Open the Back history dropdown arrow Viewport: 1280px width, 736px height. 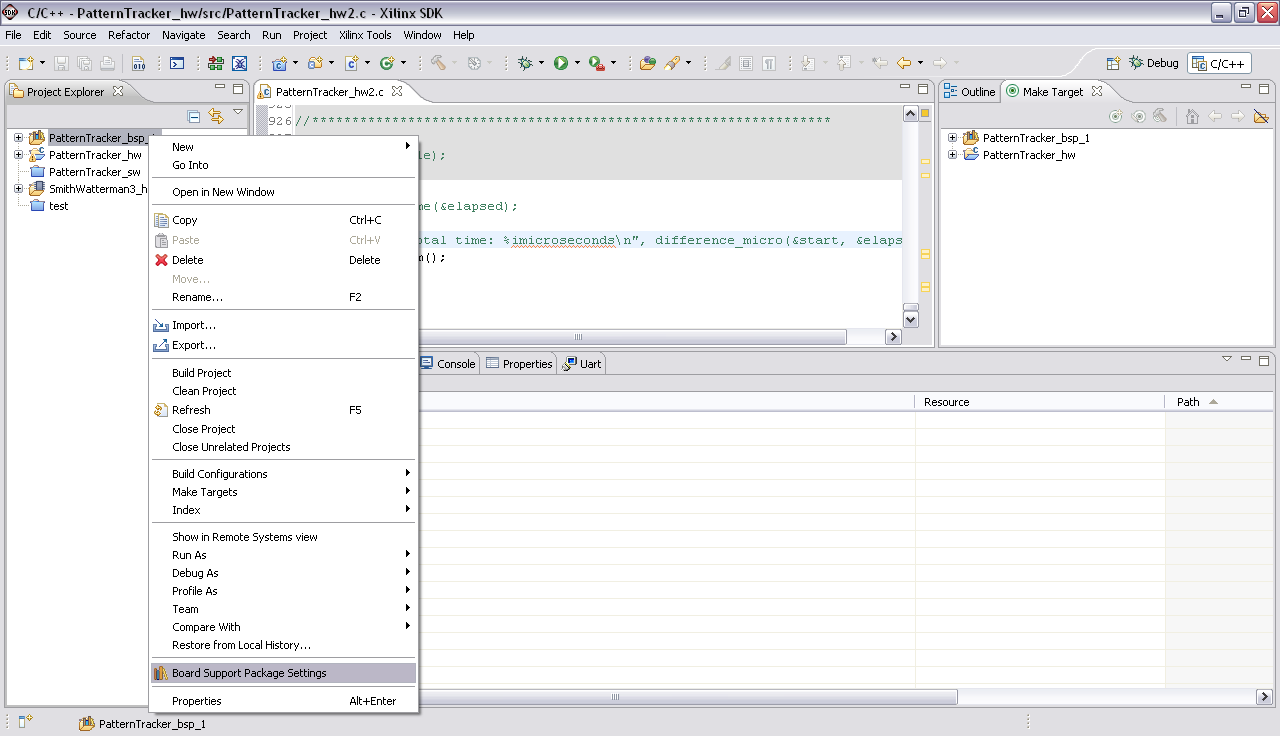pyautogui.click(x=920, y=63)
